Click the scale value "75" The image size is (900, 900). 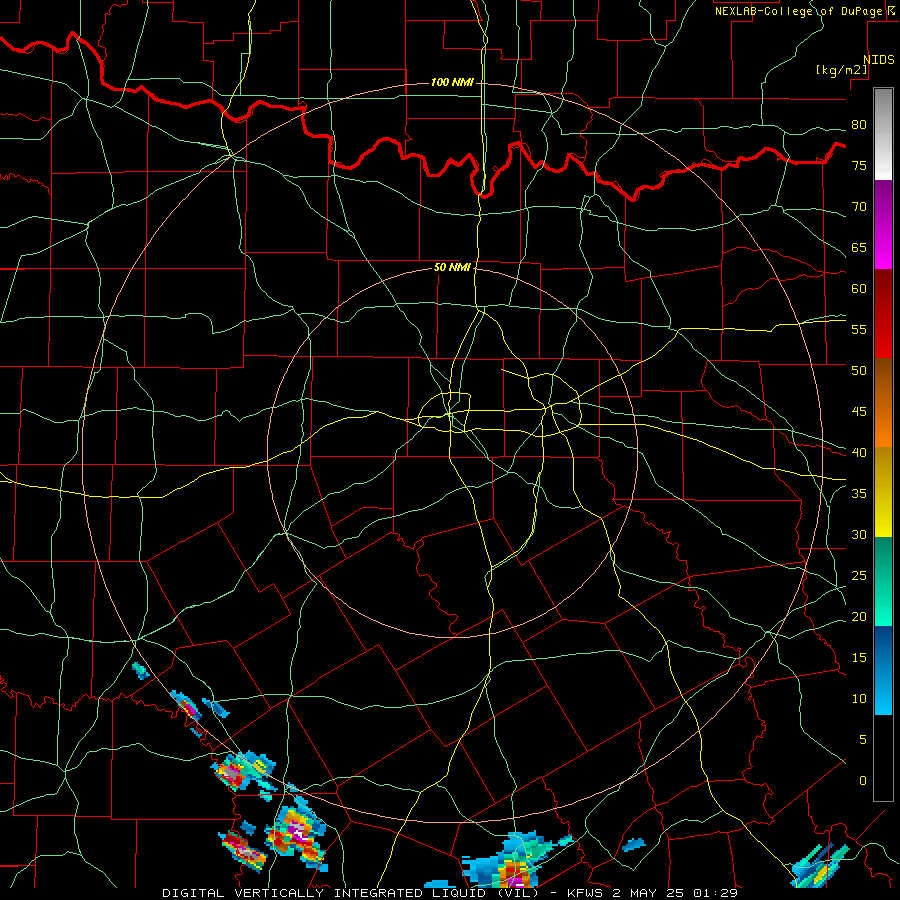tap(859, 165)
